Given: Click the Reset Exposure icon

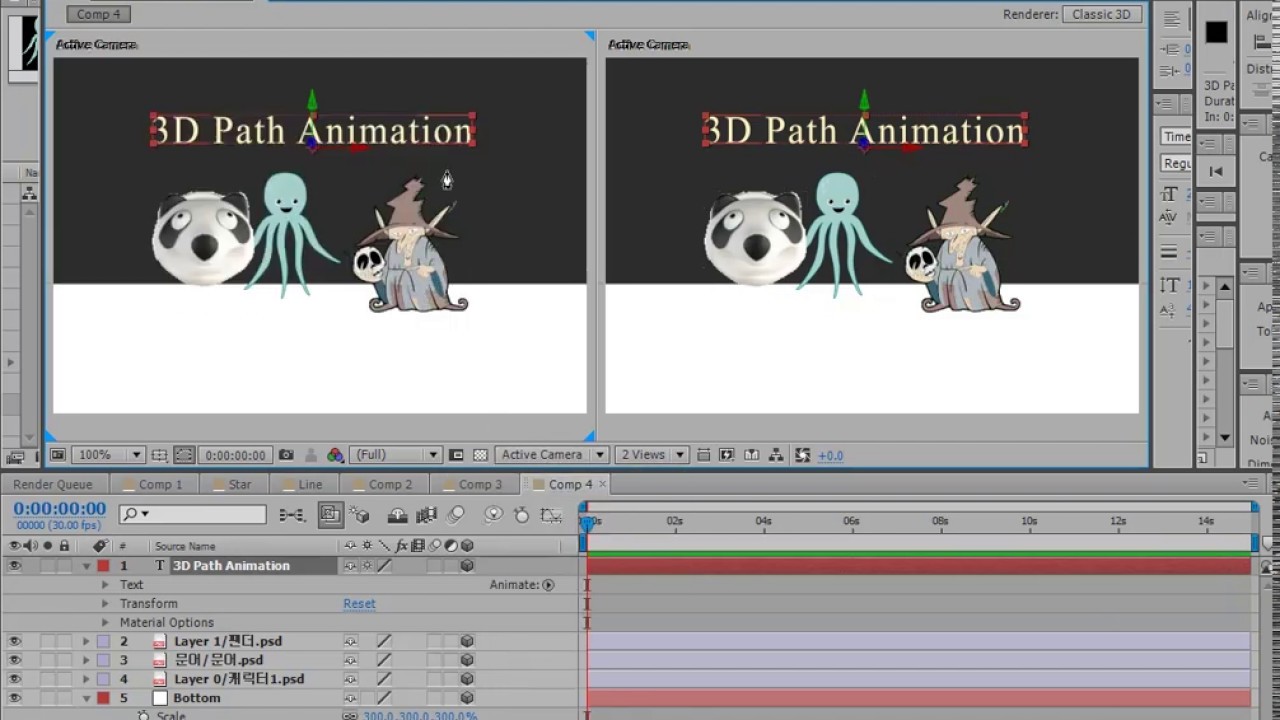Looking at the screenshot, I should tap(802, 455).
